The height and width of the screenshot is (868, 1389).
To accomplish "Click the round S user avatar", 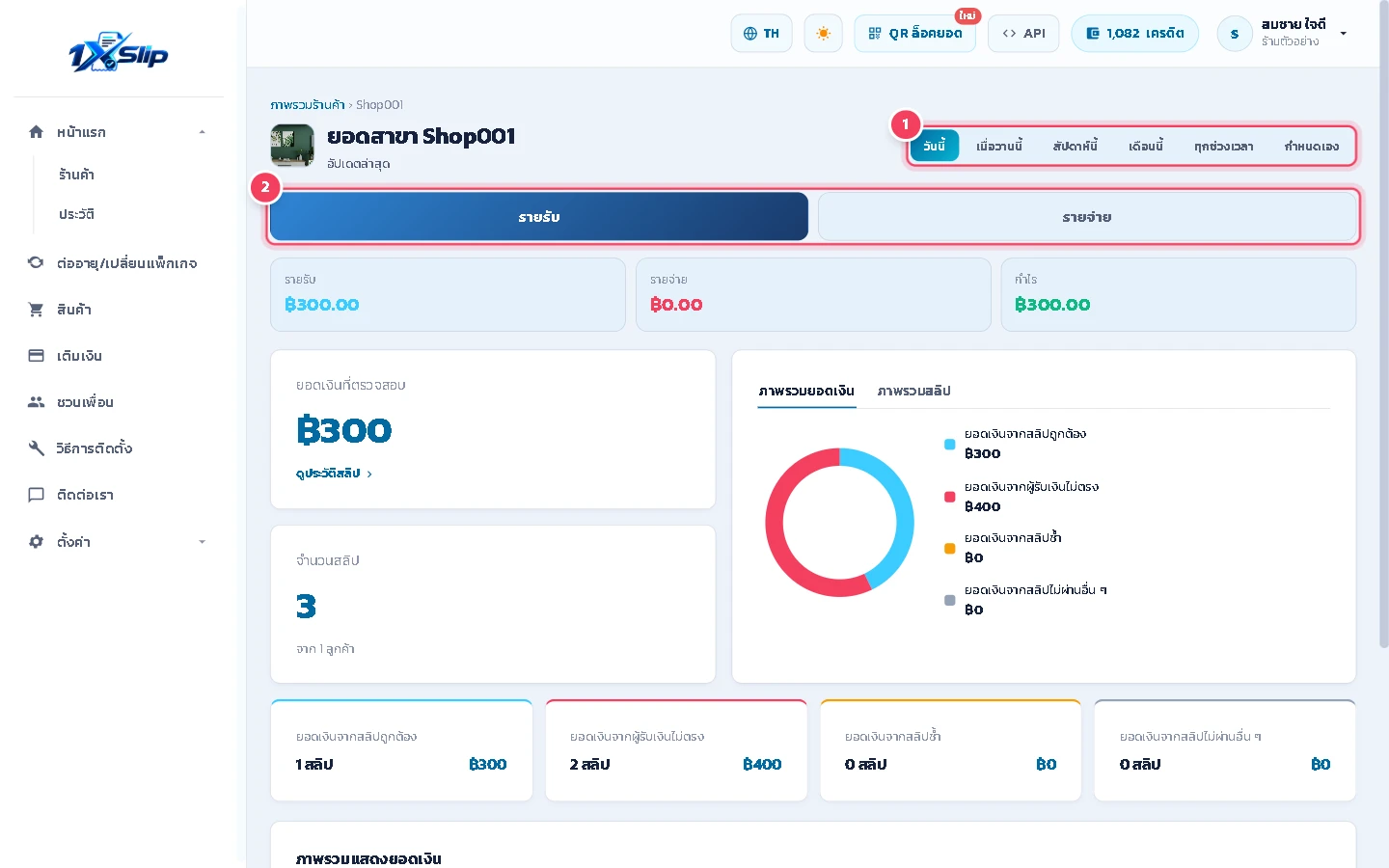I will pos(1235,34).
